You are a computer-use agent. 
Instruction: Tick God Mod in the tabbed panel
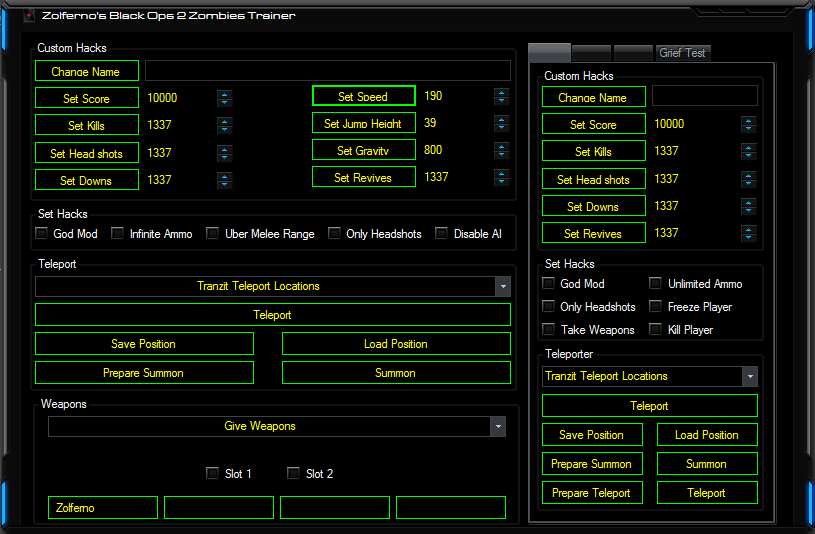548,283
